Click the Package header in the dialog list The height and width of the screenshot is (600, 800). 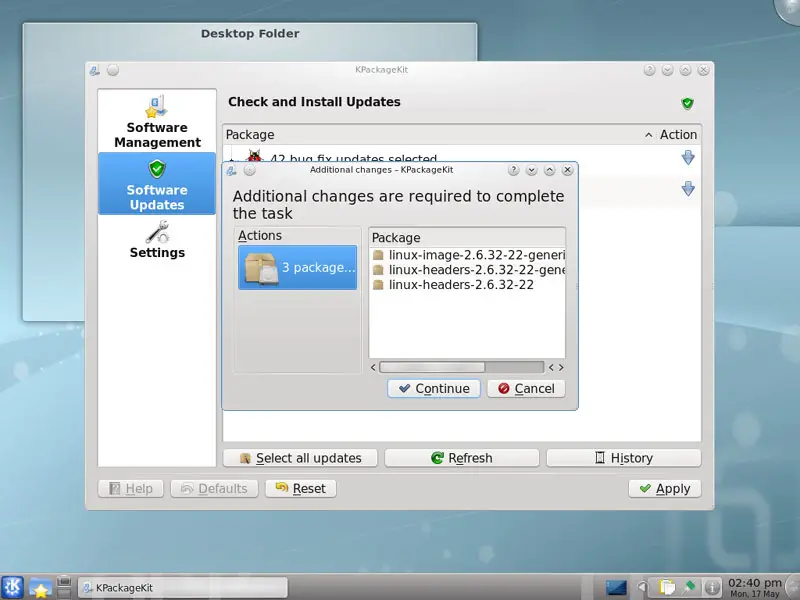(467, 238)
